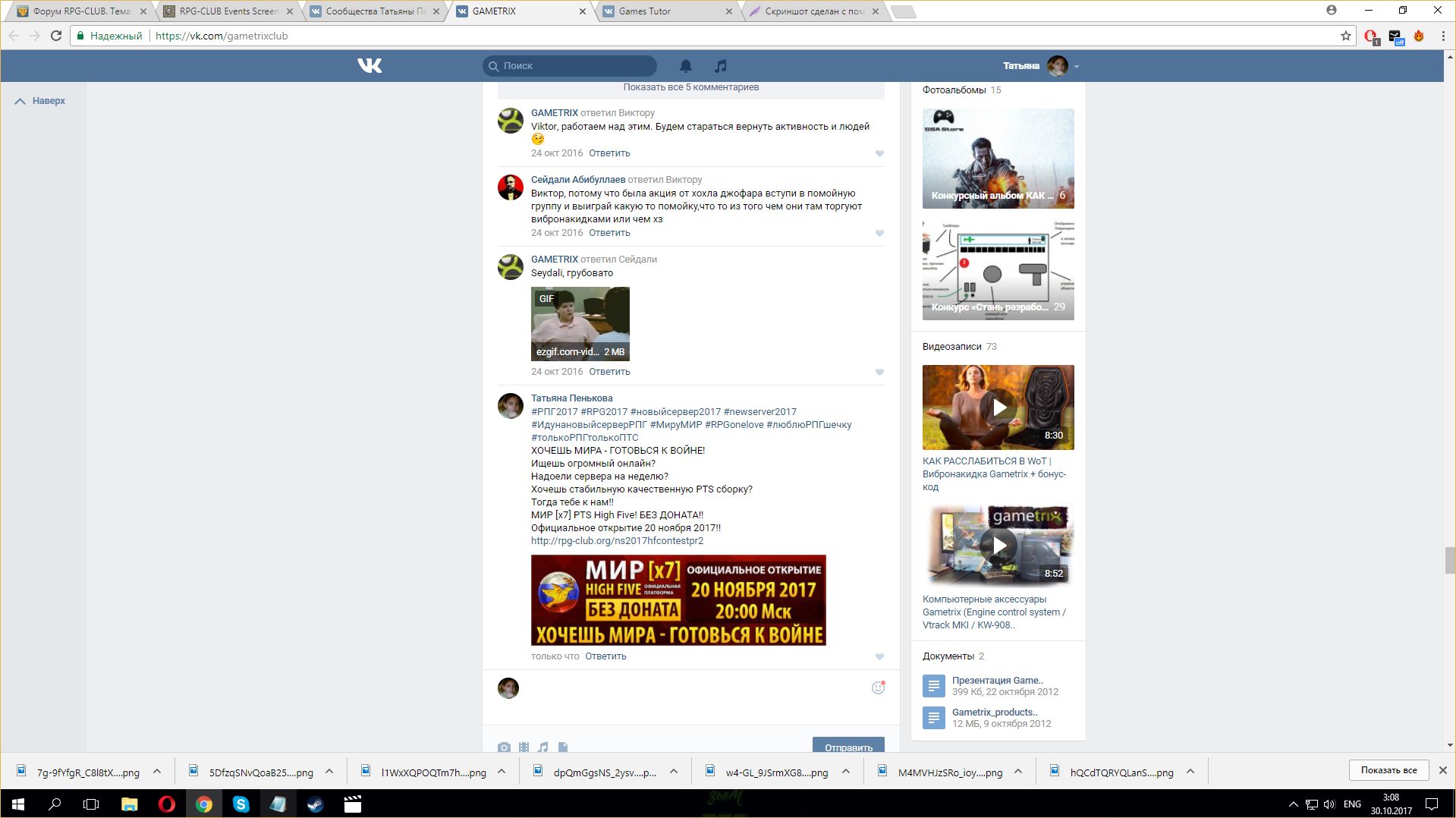Like Tatyana Penkova's comment with the heart
Viewport: 1456px width, 818px height.
point(879,657)
